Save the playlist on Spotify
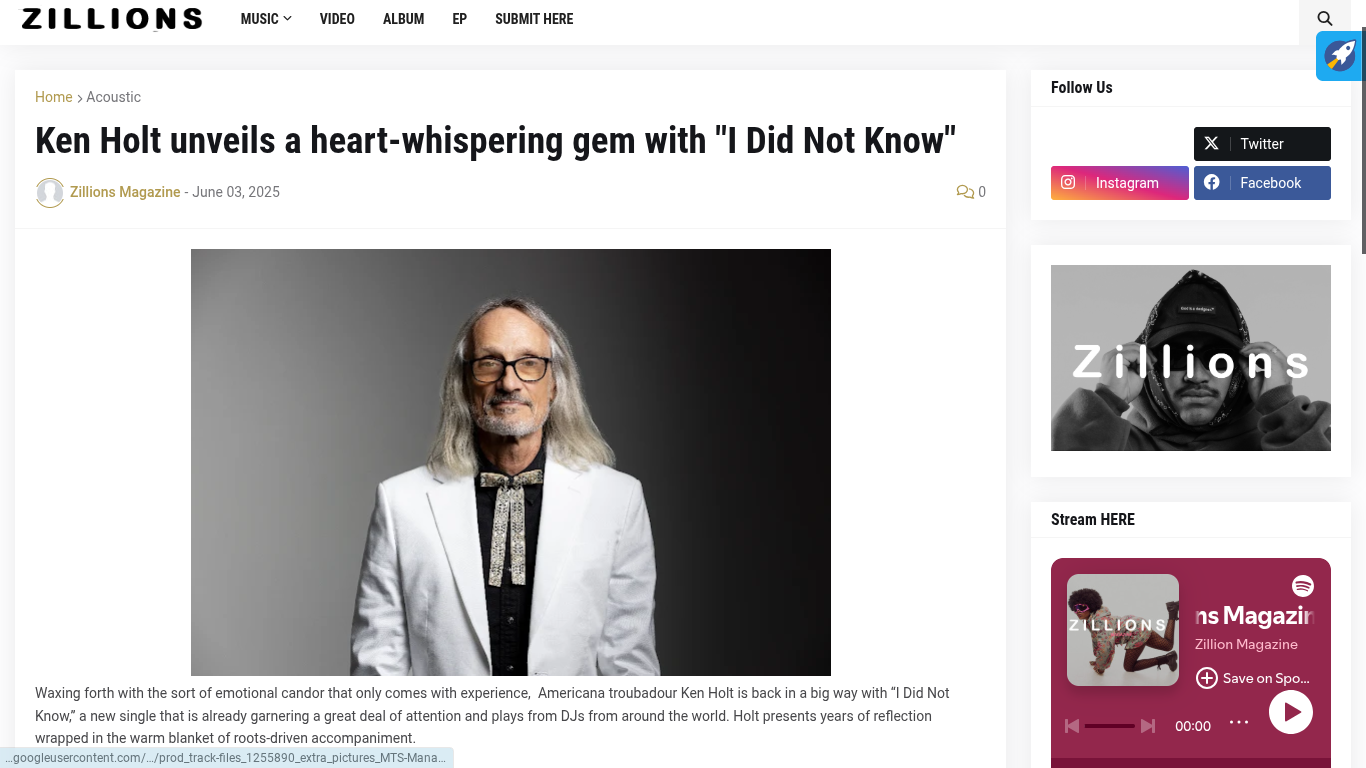This screenshot has height=768, width=1366. click(1253, 678)
